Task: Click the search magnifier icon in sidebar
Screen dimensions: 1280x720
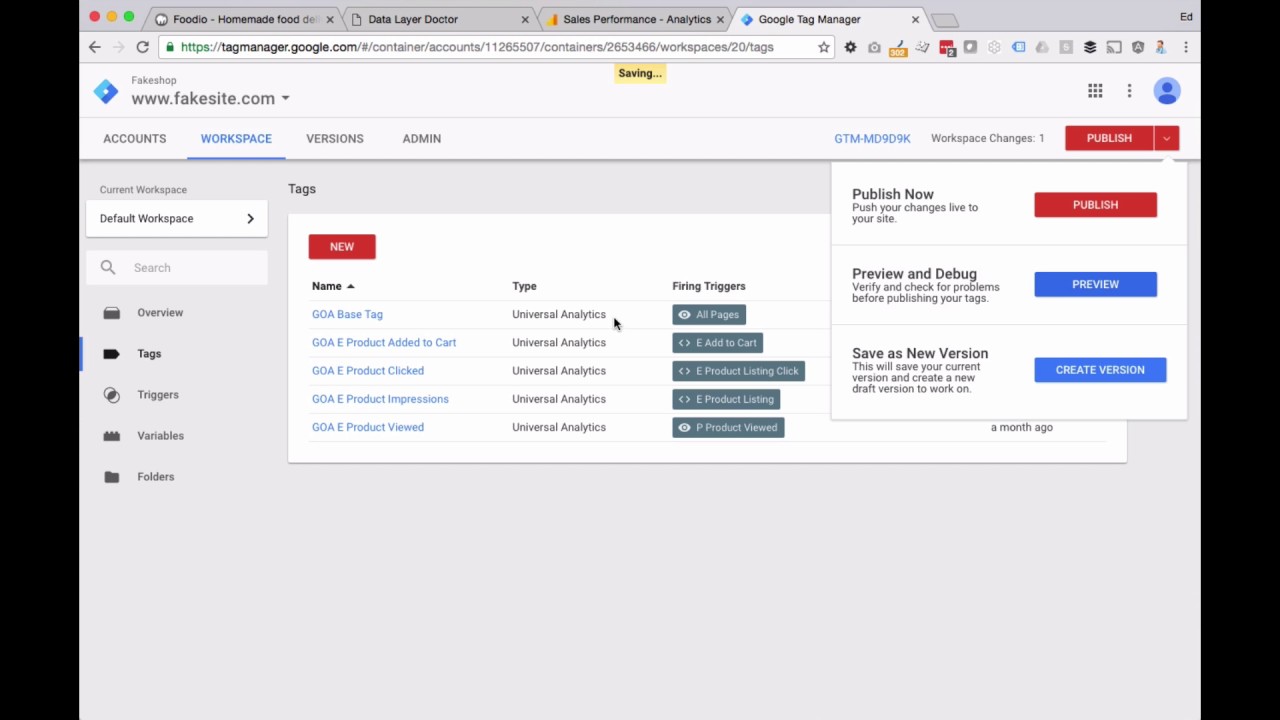Action: tap(108, 267)
